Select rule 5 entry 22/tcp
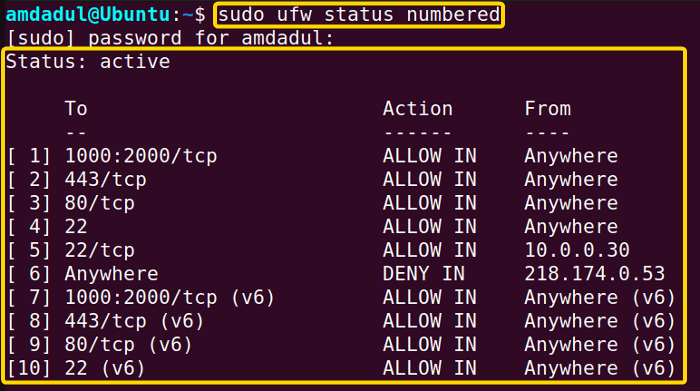The image size is (700, 391). pos(100,250)
